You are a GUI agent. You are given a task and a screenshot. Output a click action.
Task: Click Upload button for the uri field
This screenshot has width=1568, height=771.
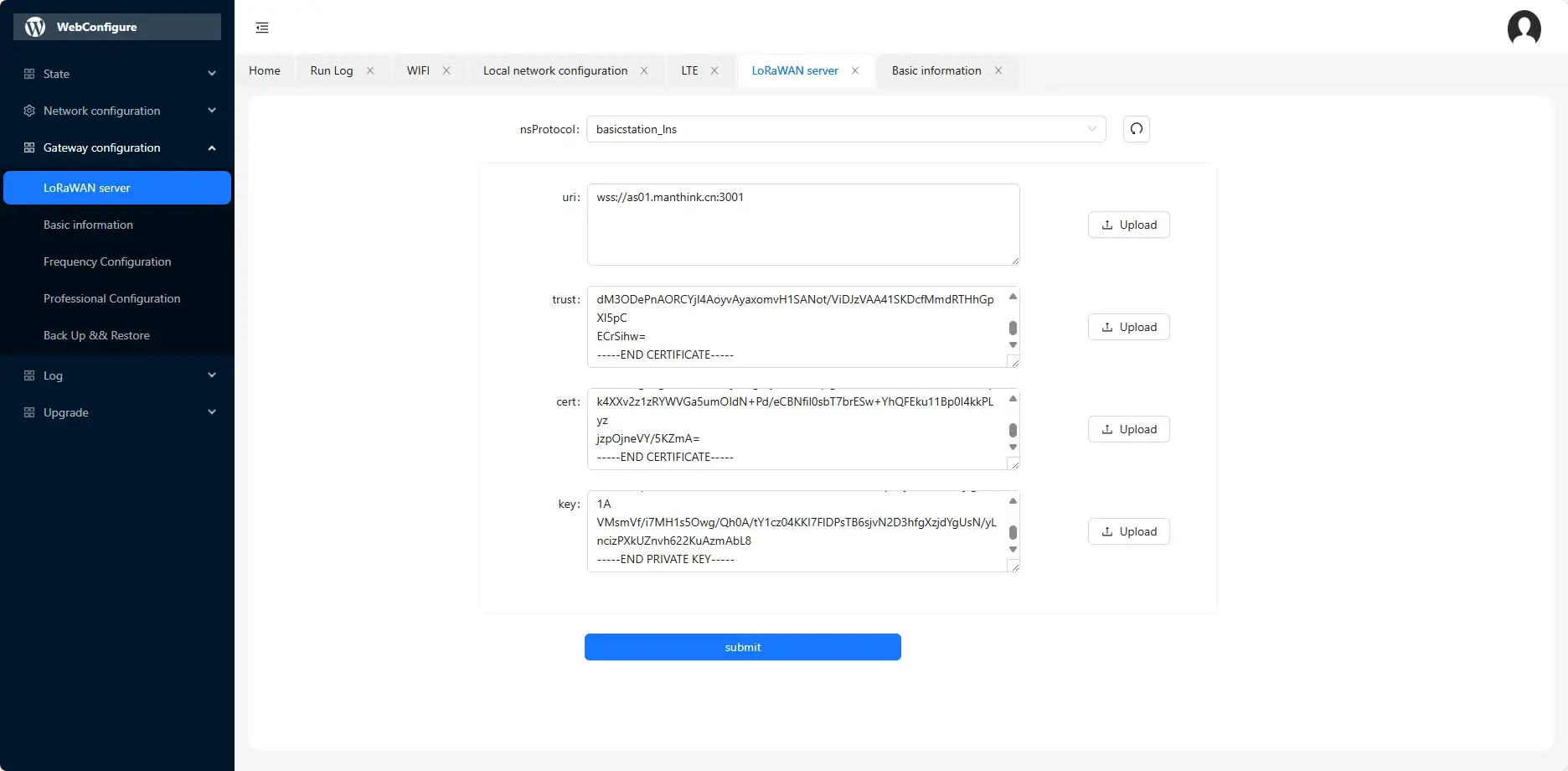[1128, 225]
